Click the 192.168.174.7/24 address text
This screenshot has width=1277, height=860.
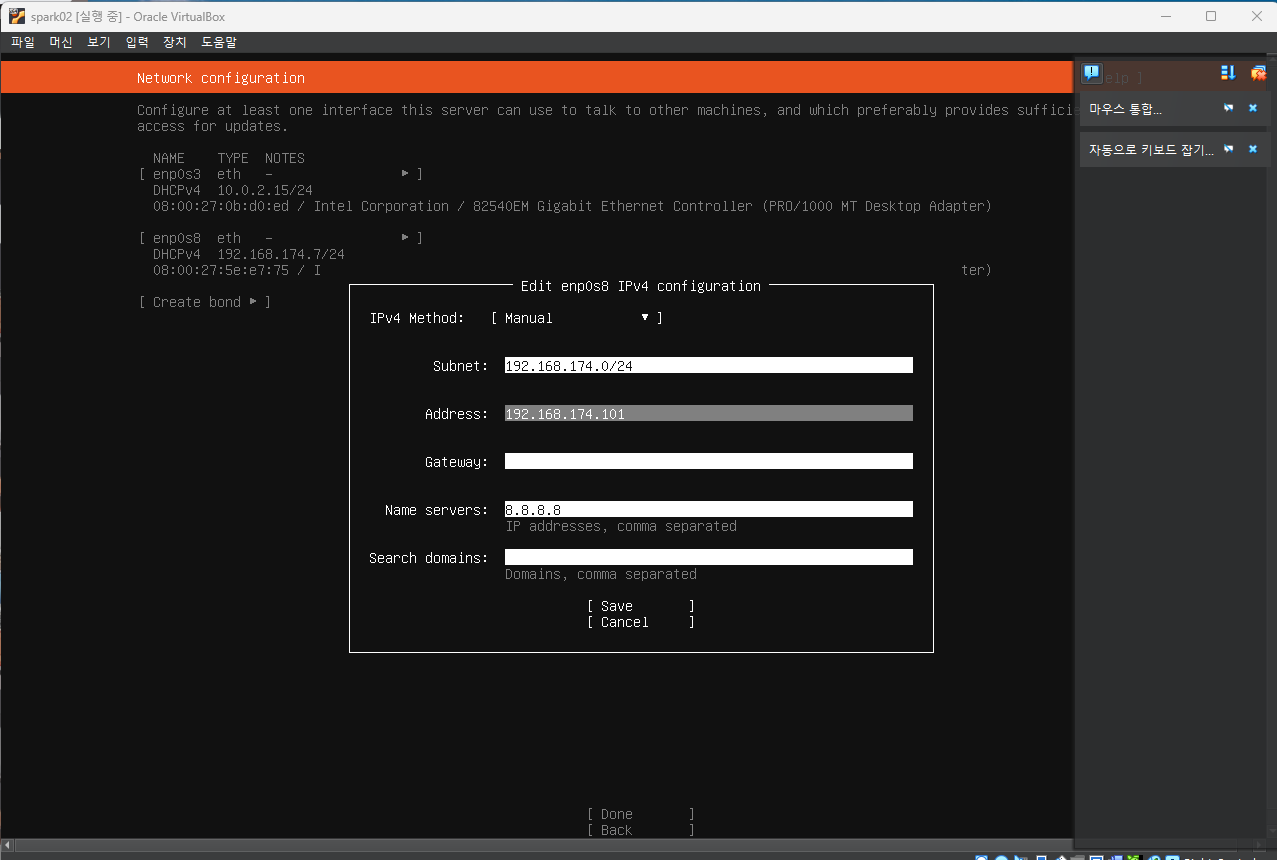[281, 254]
